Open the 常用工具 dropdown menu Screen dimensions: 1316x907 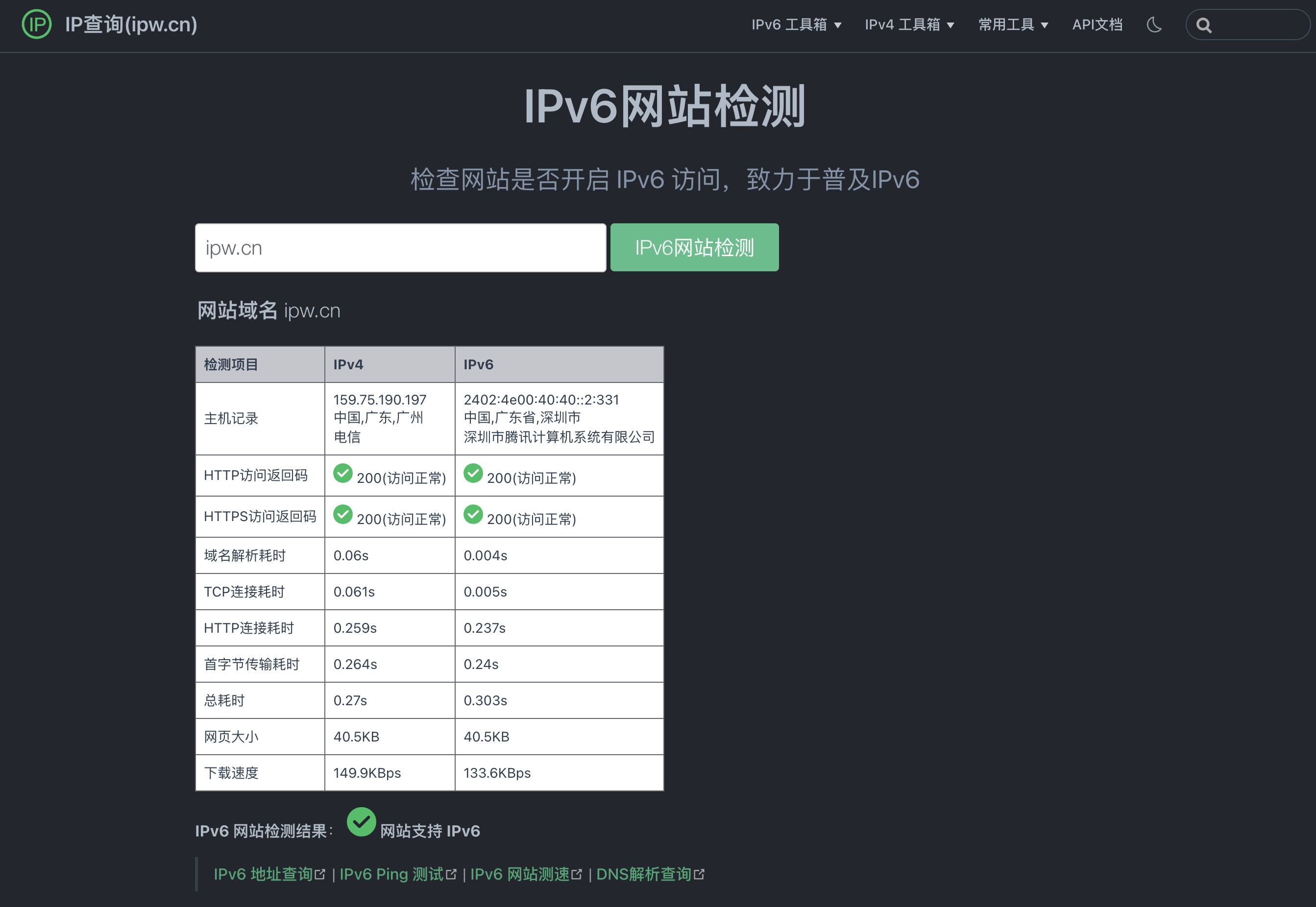coord(1013,25)
